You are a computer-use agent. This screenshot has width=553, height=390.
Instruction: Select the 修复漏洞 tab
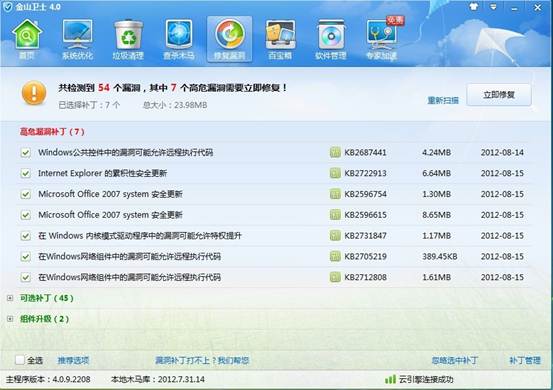pos(229,39)
